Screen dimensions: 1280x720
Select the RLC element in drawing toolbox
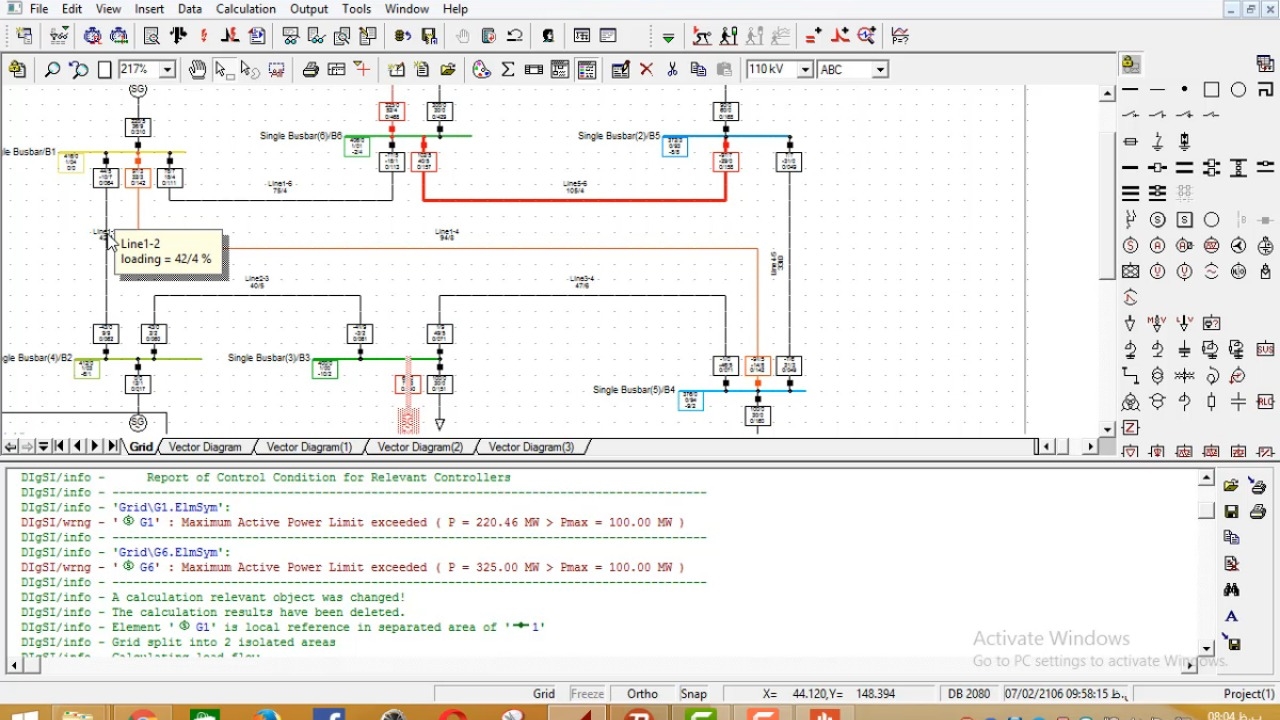(1265, 402)
